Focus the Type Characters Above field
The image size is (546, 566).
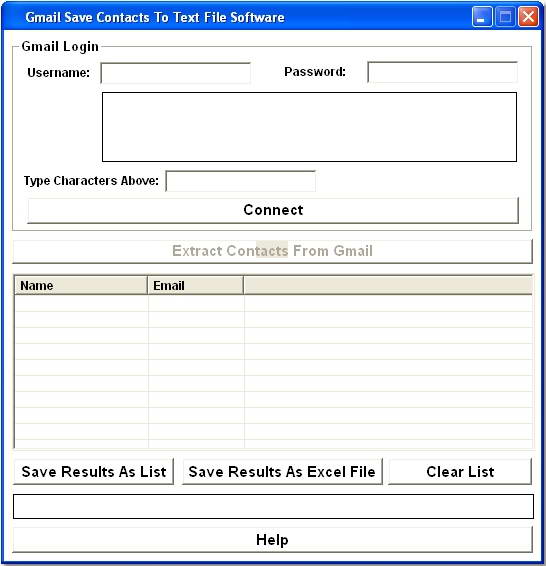tap(240, 181)
